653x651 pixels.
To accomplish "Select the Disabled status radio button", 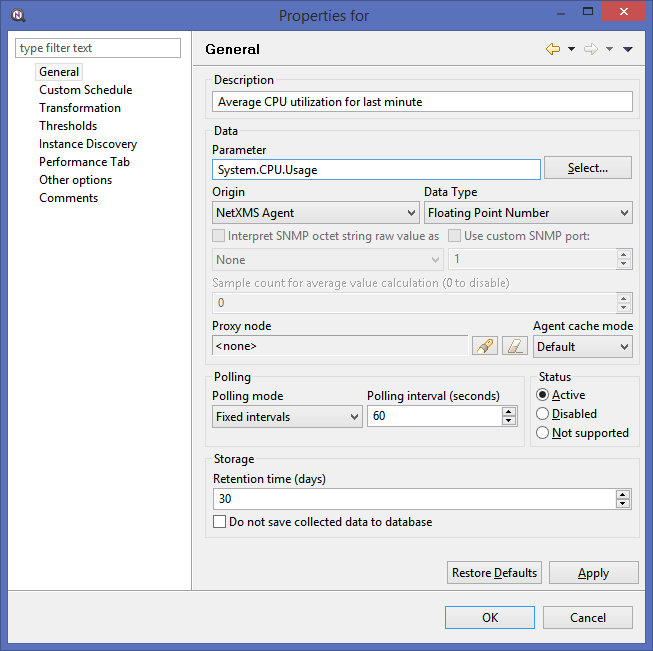I will (x=543, y=414).
